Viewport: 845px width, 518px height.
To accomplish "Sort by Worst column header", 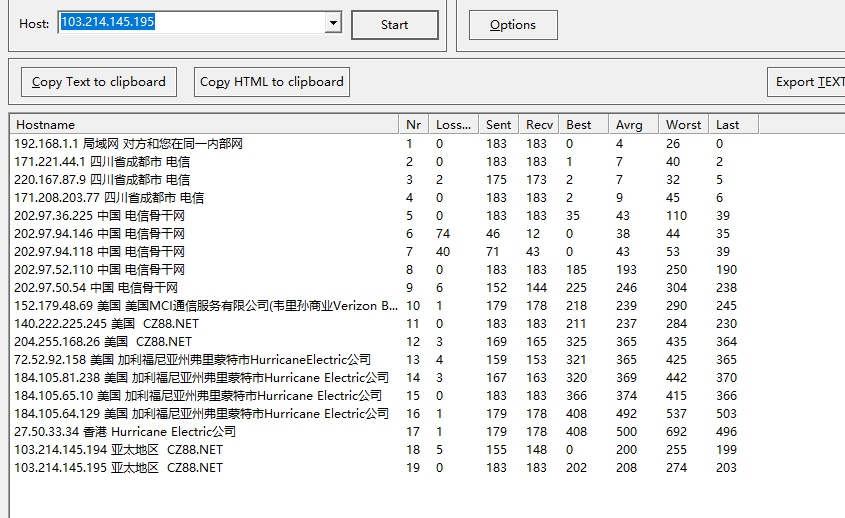I will [683, 125].
